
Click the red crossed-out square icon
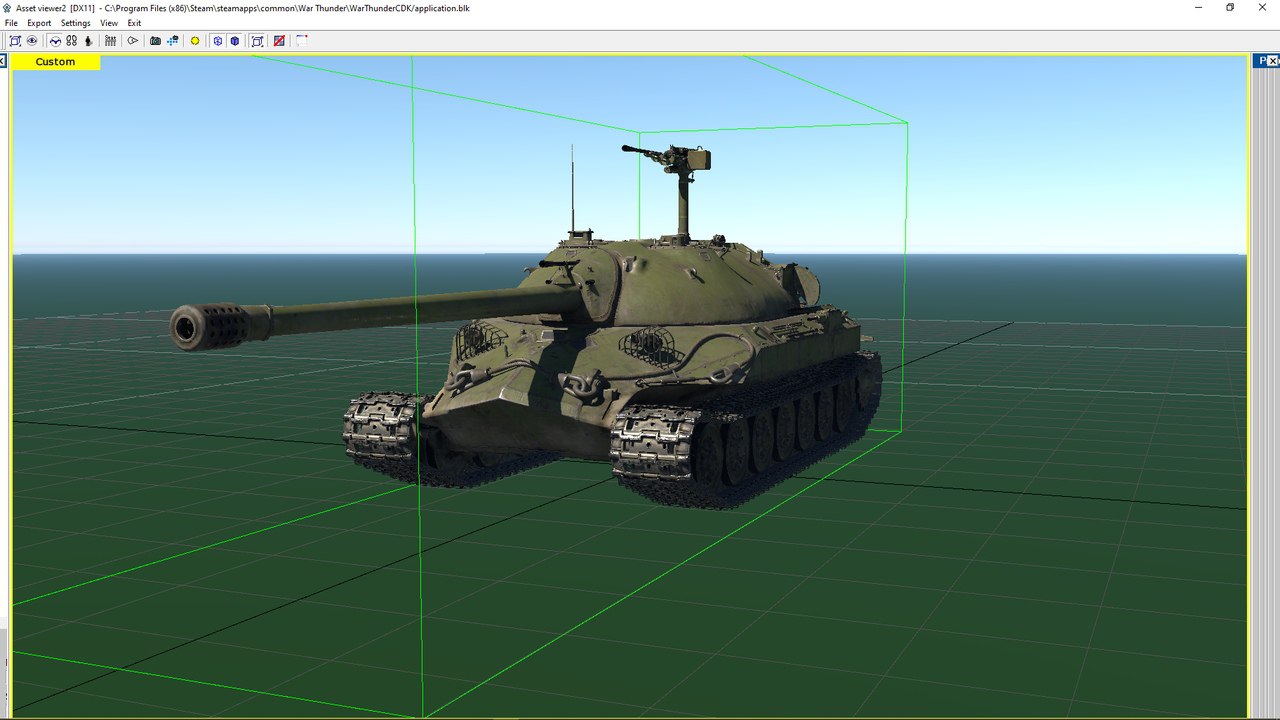pyautogui.click(x=279, y=41)
